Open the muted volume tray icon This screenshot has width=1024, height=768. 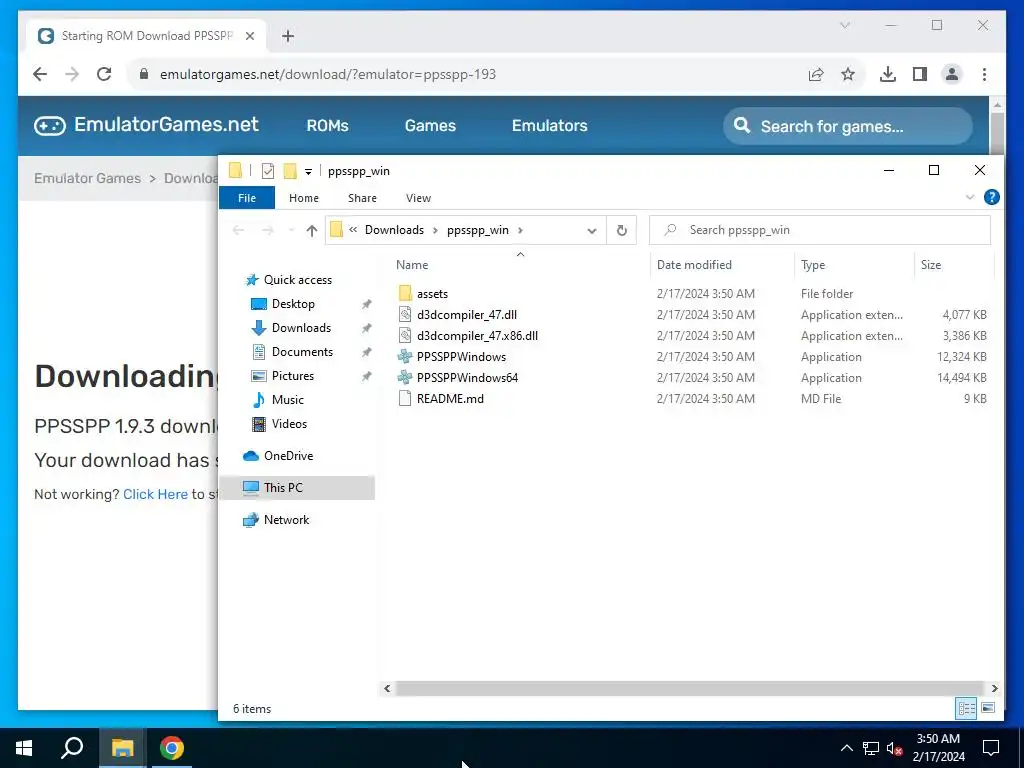[895, 748]
